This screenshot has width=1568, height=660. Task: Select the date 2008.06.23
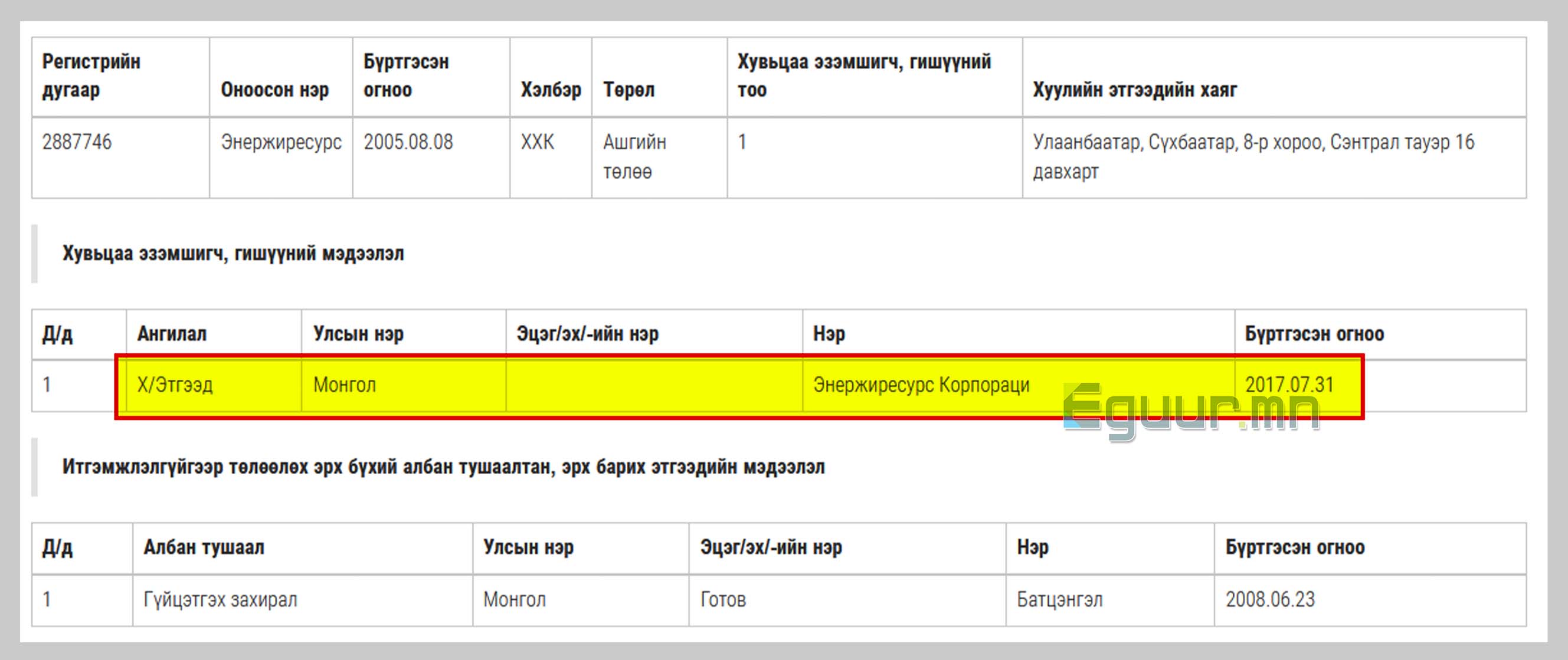point(1271,600)
